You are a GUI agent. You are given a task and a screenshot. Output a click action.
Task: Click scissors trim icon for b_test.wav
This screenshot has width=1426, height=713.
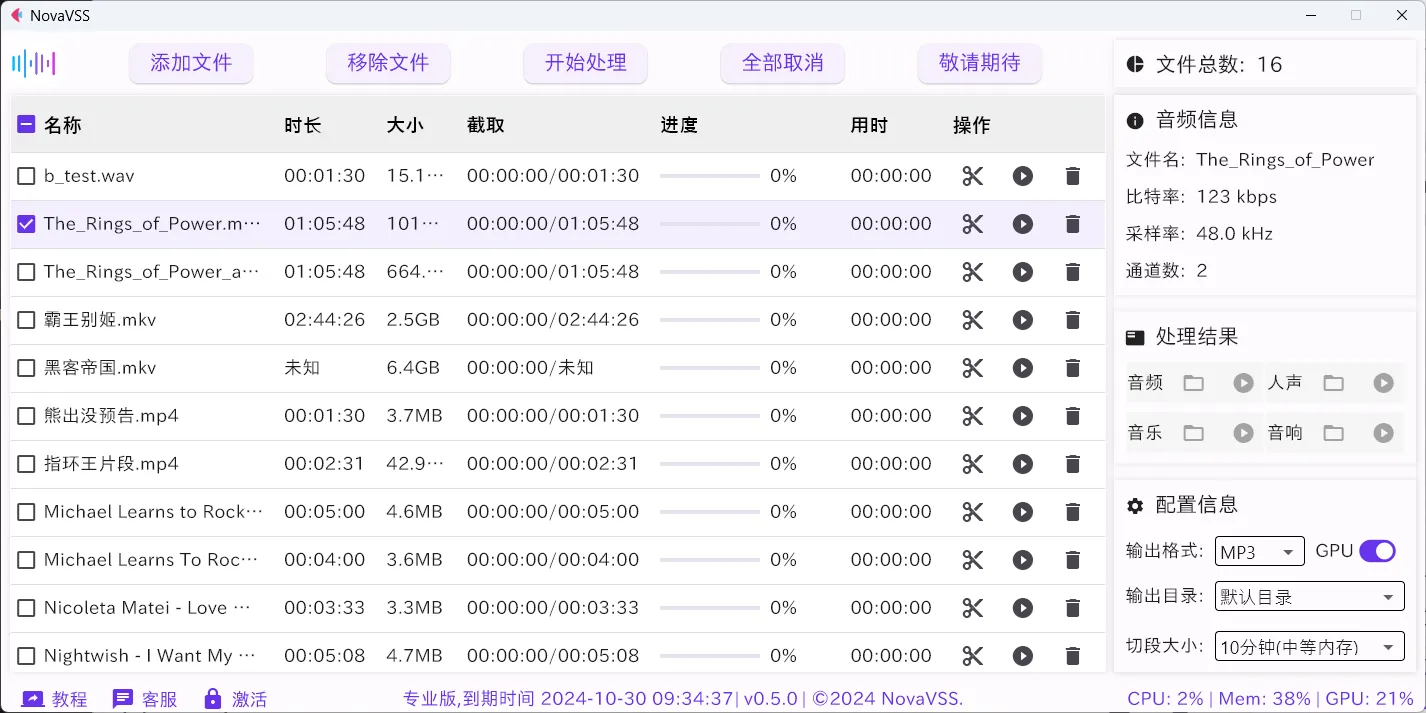point(972,176)
